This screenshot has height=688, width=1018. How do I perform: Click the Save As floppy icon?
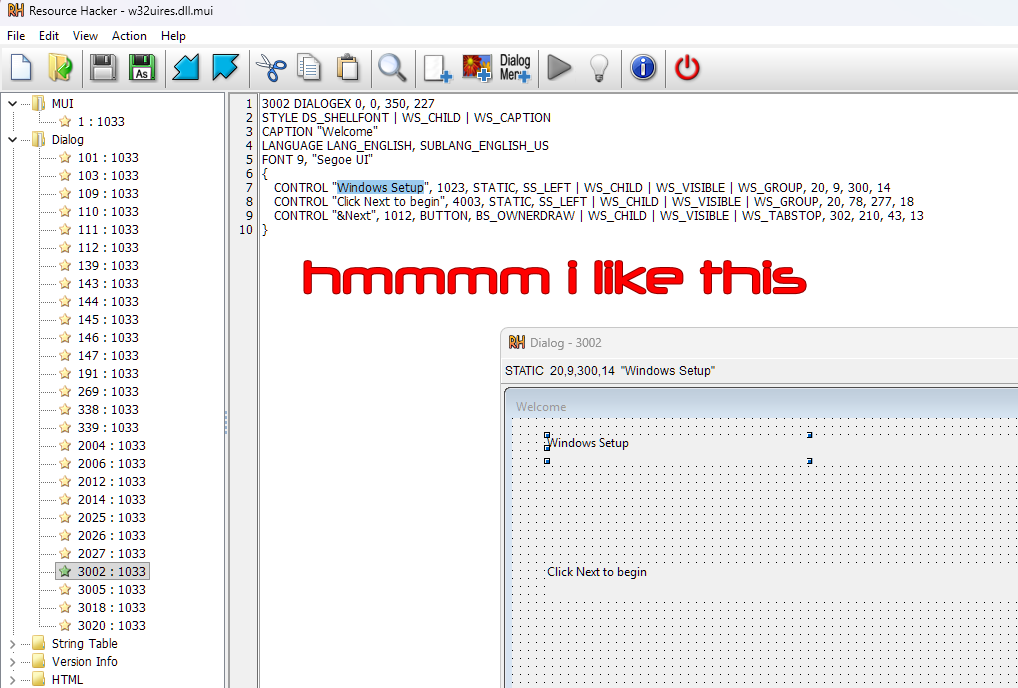click(142, 68)
